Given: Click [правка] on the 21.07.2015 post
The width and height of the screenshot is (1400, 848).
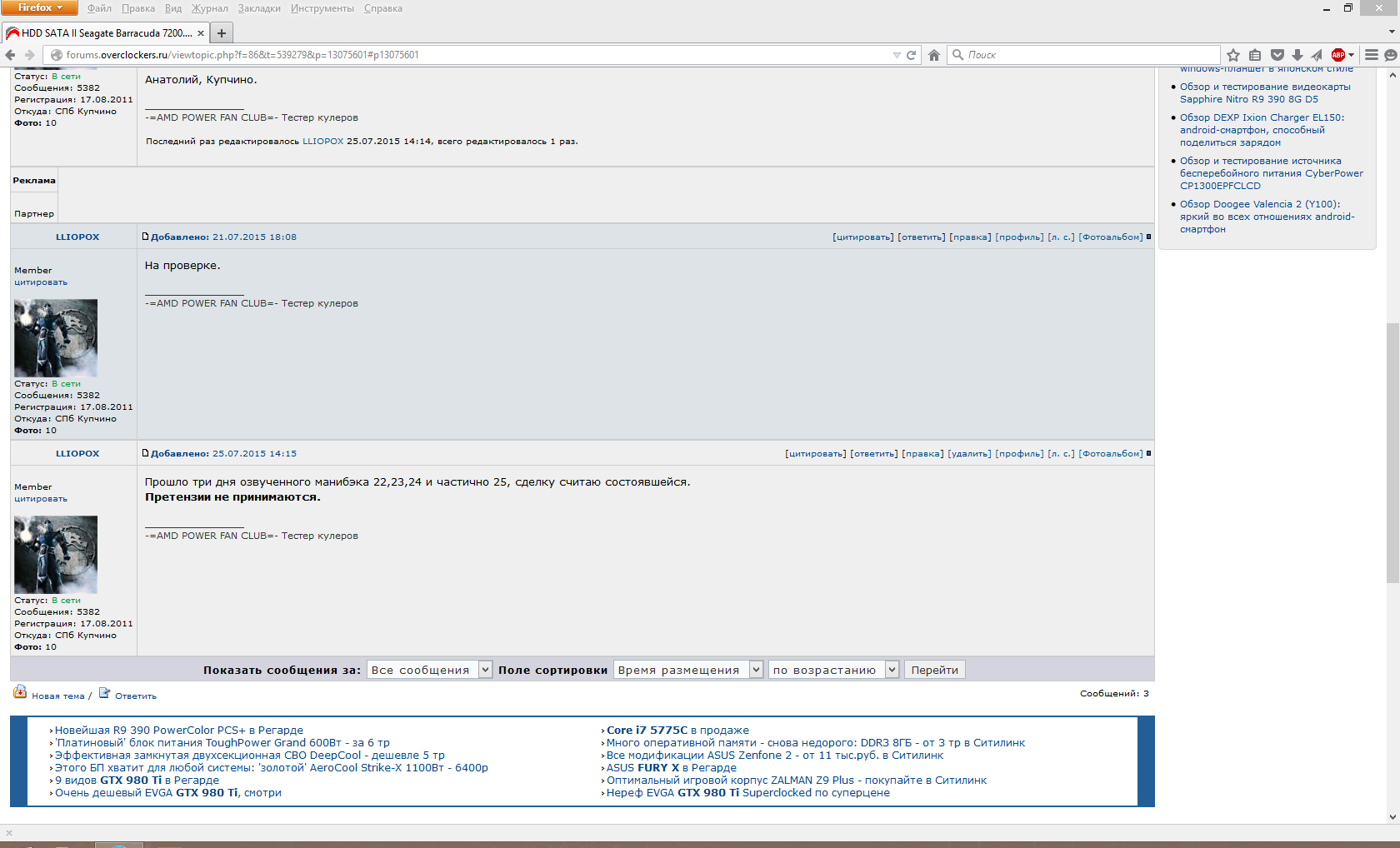Looking at the screenshot, I should pos(970,237).
